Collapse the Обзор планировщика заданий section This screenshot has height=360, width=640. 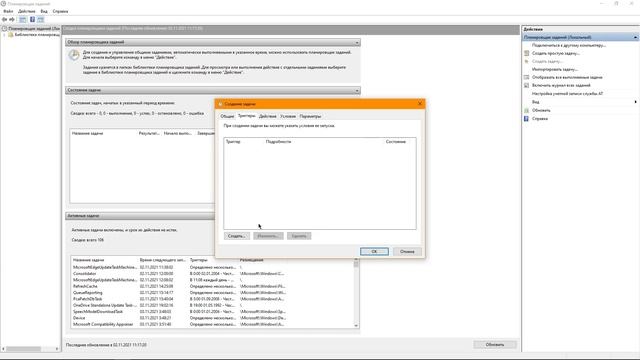[357, 42]
